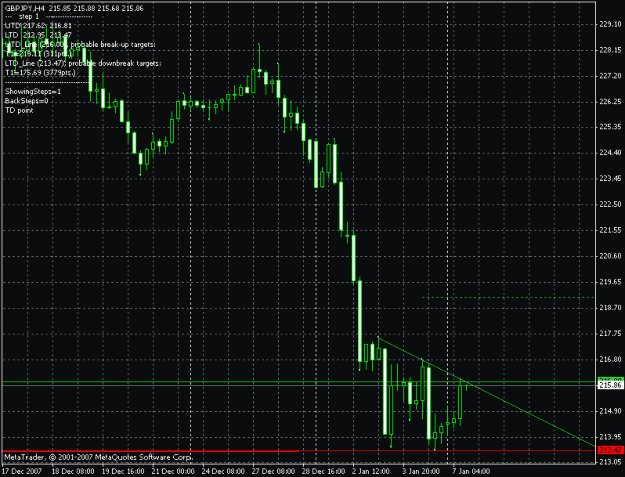Click the 221.55 price scale label

pos(610,230)
